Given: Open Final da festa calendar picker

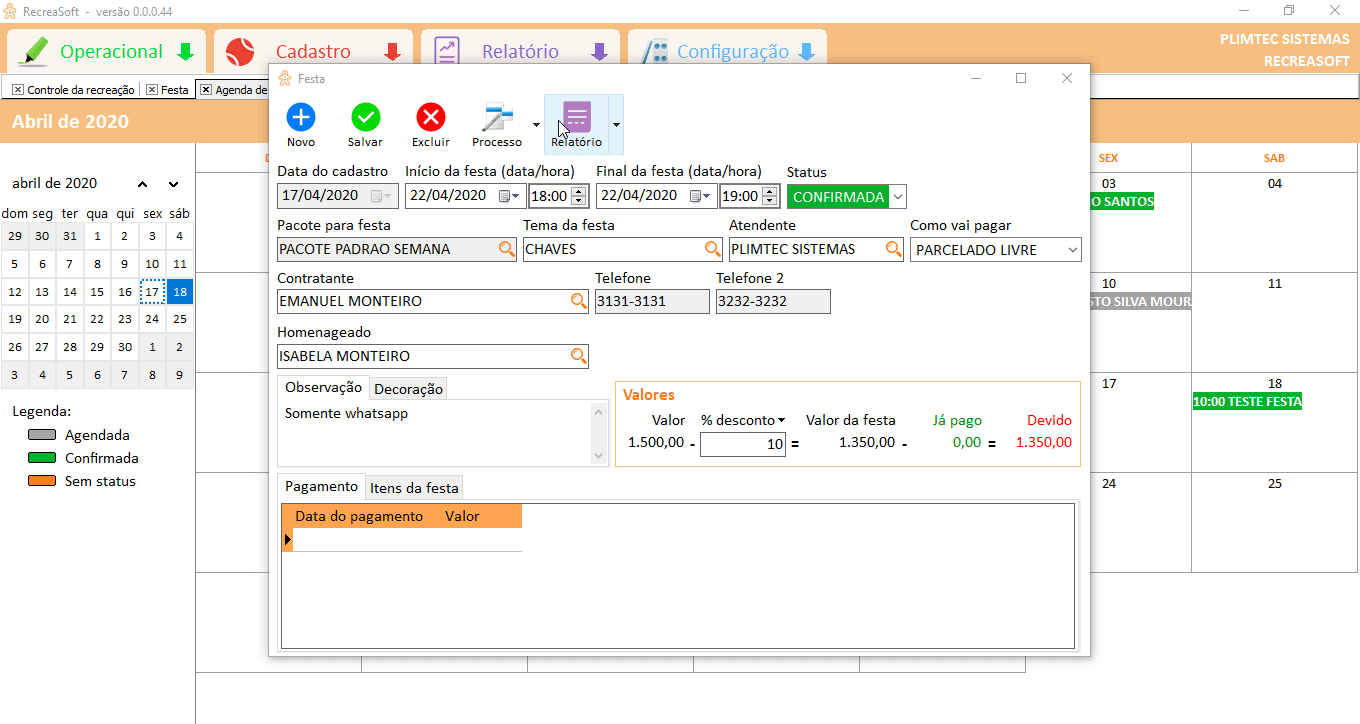Looking at the screenshot, I should pyautogui.click(x=700, y=196).
